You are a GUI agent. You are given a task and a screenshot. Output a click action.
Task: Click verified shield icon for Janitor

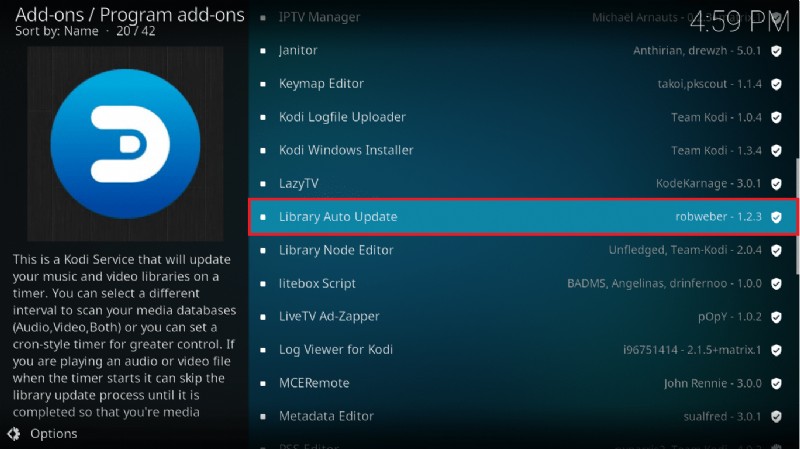[776, 51]
